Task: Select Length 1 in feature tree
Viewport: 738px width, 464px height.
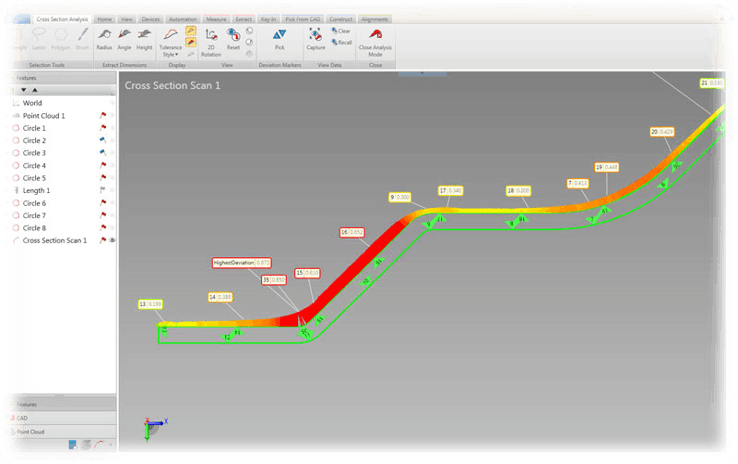Action: point(36,190)
